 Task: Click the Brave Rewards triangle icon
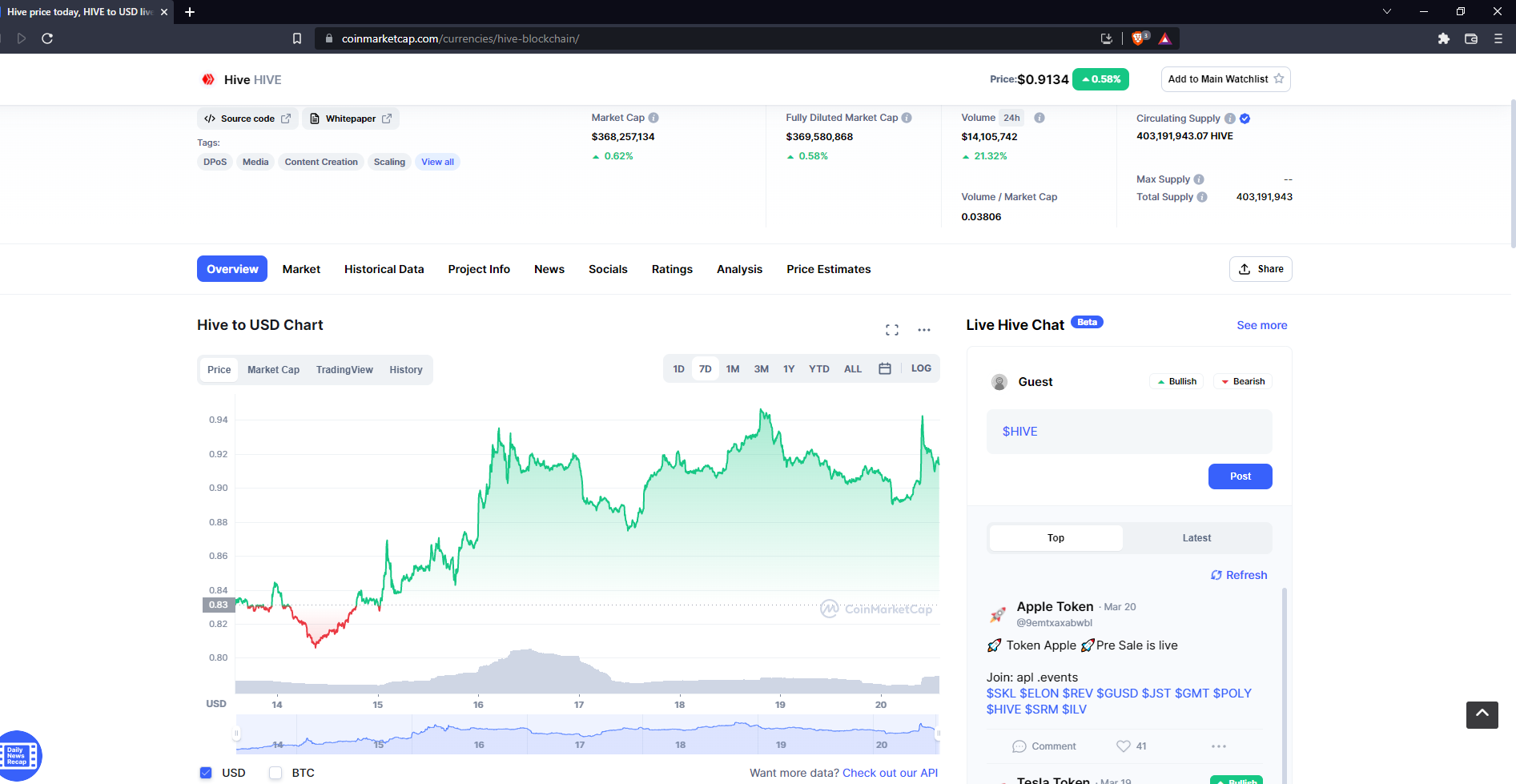coord(1165,38)
